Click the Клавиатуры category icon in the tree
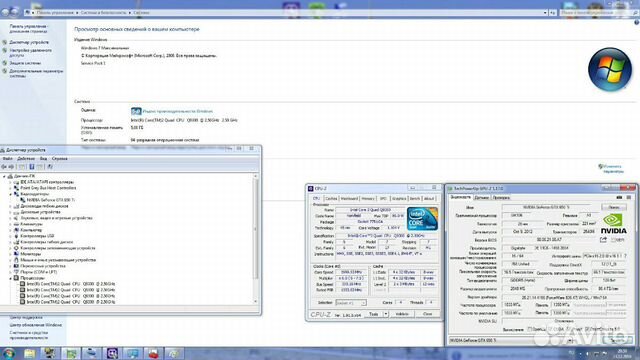The image size is (640, 360). tap(16, 224)
